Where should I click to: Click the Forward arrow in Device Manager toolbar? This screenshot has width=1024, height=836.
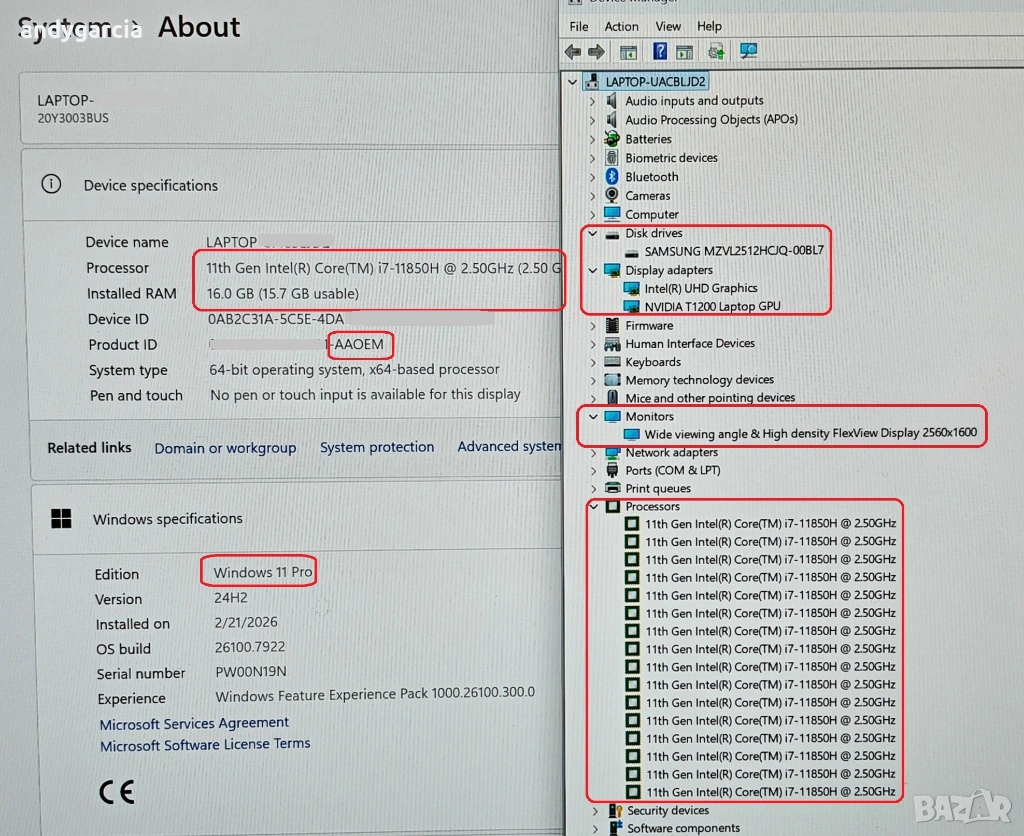coord(597,52)
